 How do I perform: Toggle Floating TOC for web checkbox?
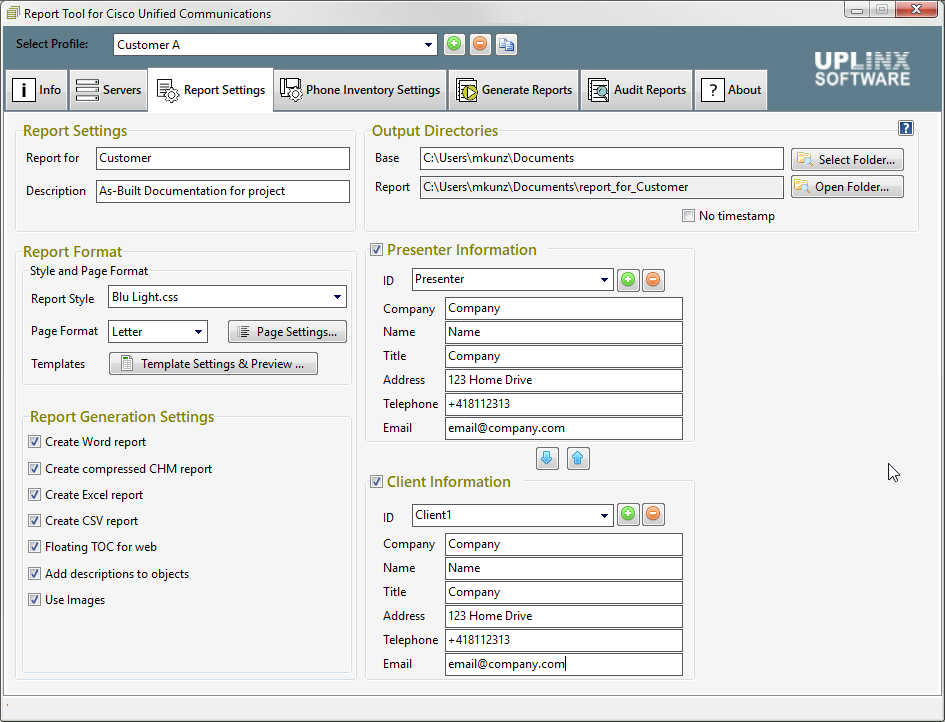(34, 547)
